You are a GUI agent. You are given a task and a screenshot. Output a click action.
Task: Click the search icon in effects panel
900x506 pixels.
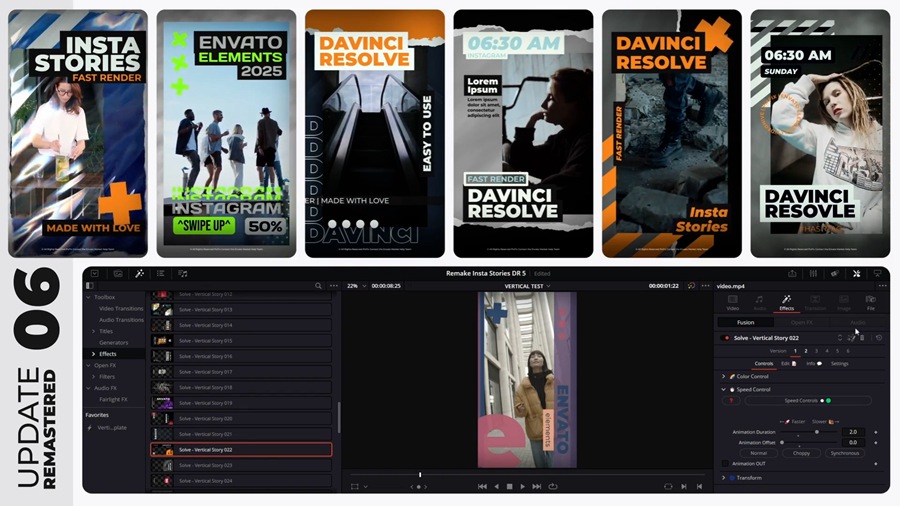(319, 286)
